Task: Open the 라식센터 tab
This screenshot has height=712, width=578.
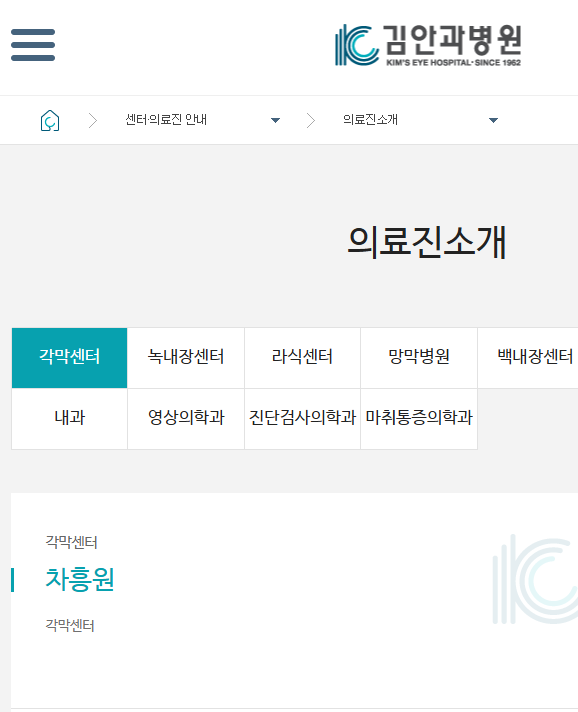Action: pos(302,358)
